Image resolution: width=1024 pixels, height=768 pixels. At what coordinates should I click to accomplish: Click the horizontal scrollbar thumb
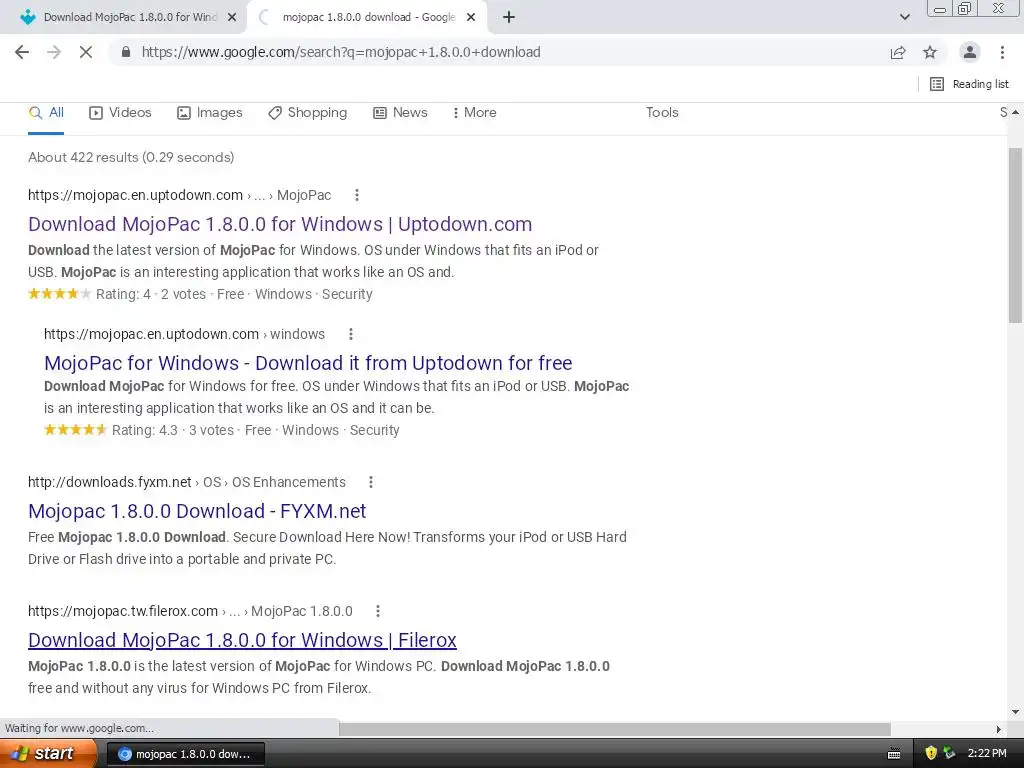tap(615, 729)
